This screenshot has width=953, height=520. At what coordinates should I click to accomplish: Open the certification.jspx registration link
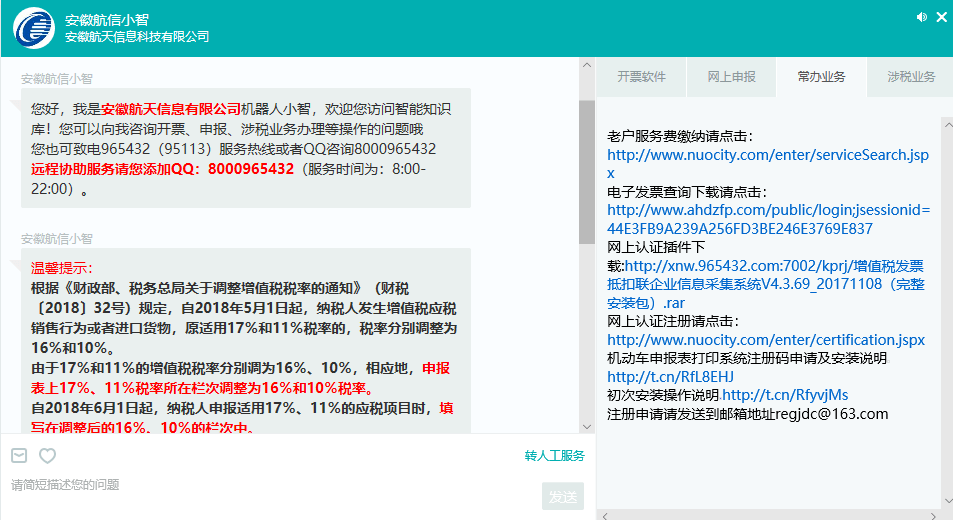(766, 340)
